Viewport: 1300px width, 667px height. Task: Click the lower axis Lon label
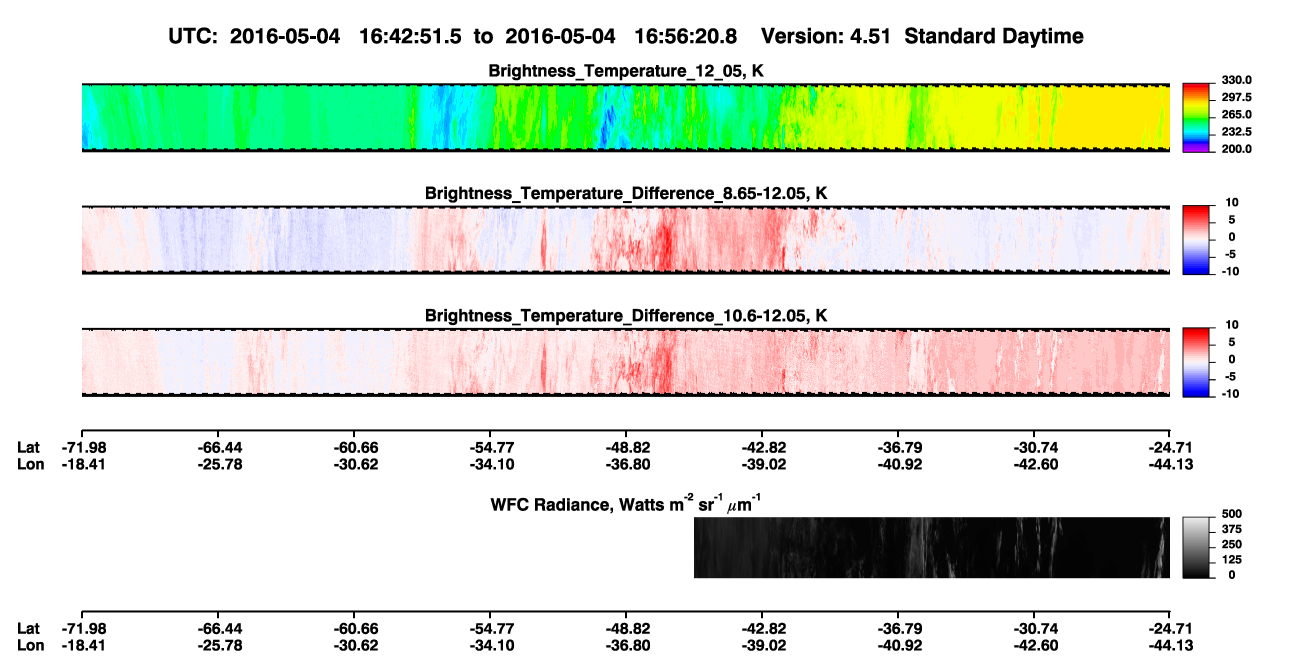[30, 644]
